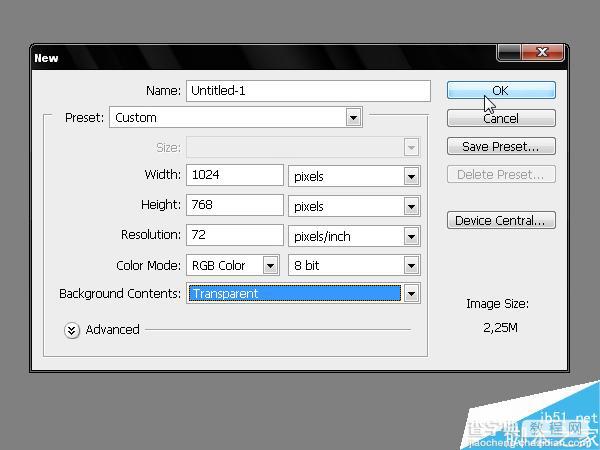The image size is (600, 450).
Task: Expand the Advanced options chevron
Action: [x=72, y=330]
